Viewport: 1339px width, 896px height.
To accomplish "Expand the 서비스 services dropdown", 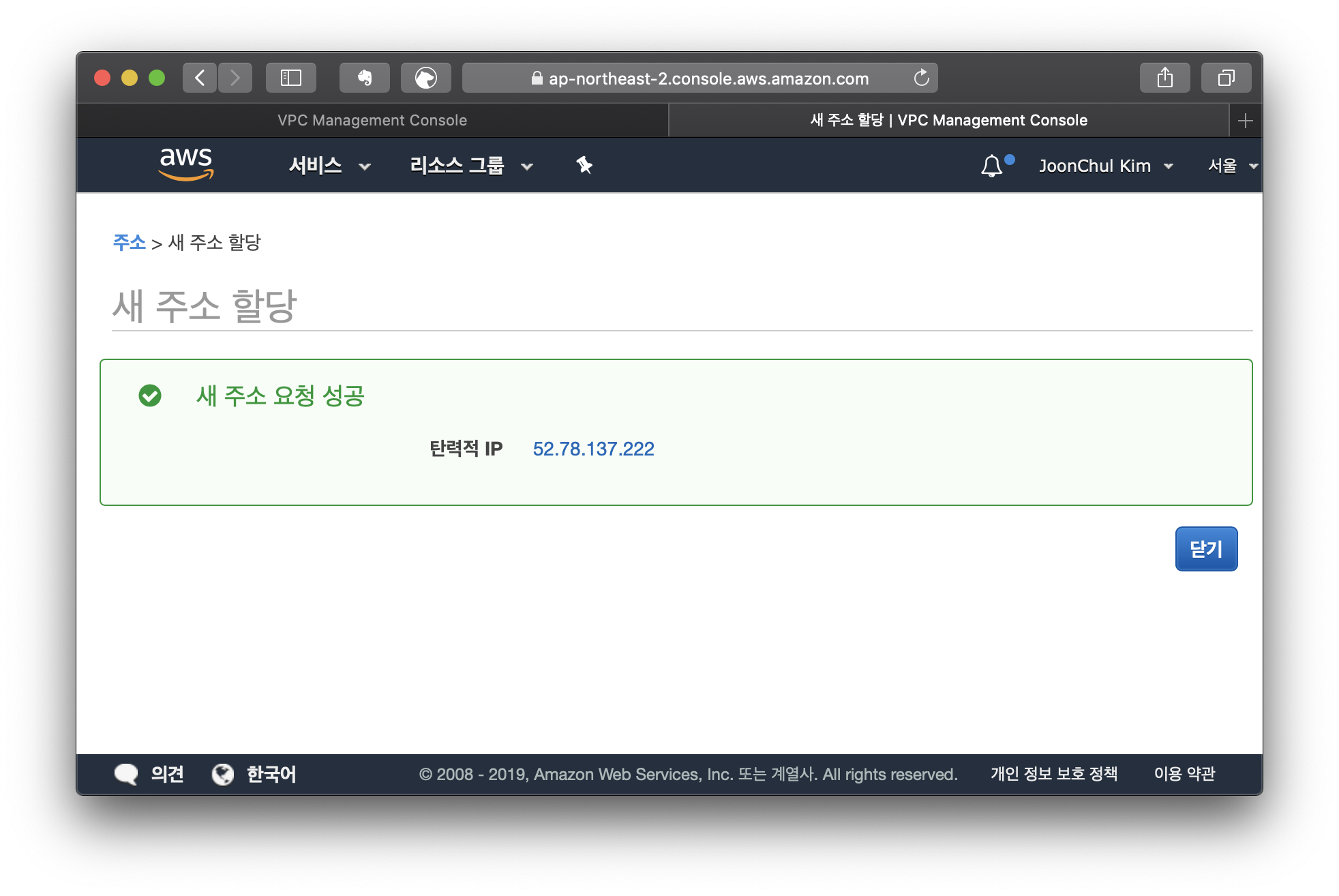I will [x=329, y=166].
